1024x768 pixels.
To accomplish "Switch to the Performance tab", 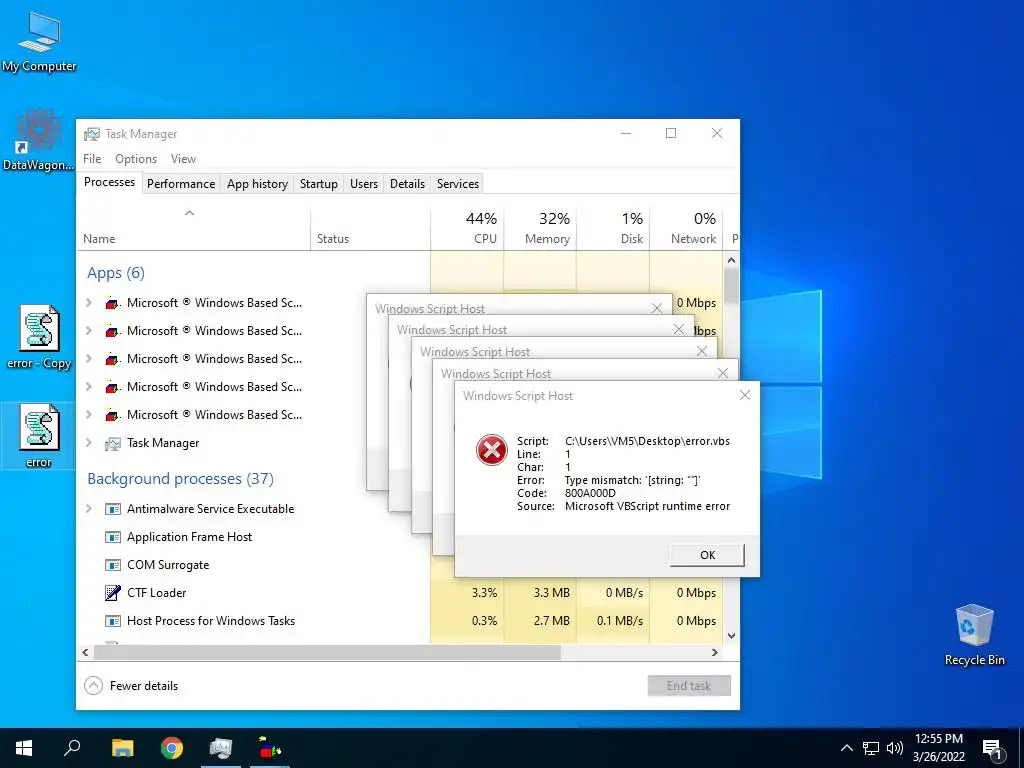I will pos(181,184).
